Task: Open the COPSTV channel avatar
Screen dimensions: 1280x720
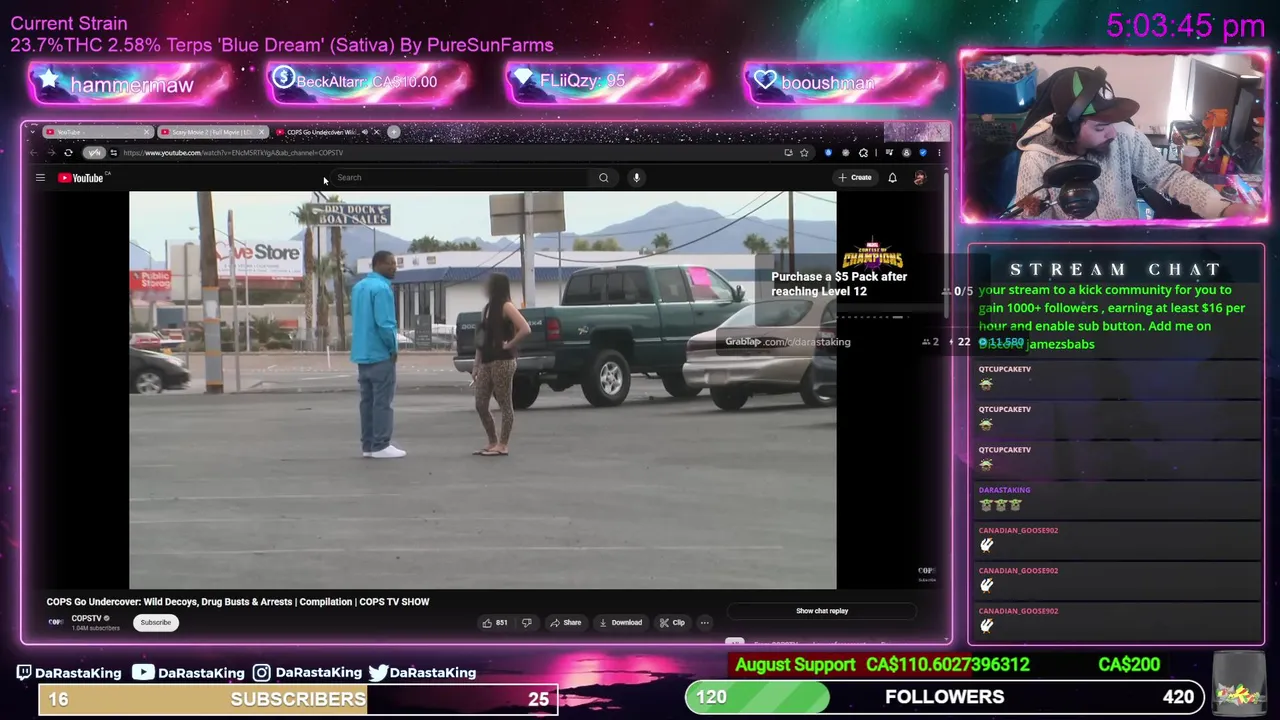Action: [x=55, y=623]
